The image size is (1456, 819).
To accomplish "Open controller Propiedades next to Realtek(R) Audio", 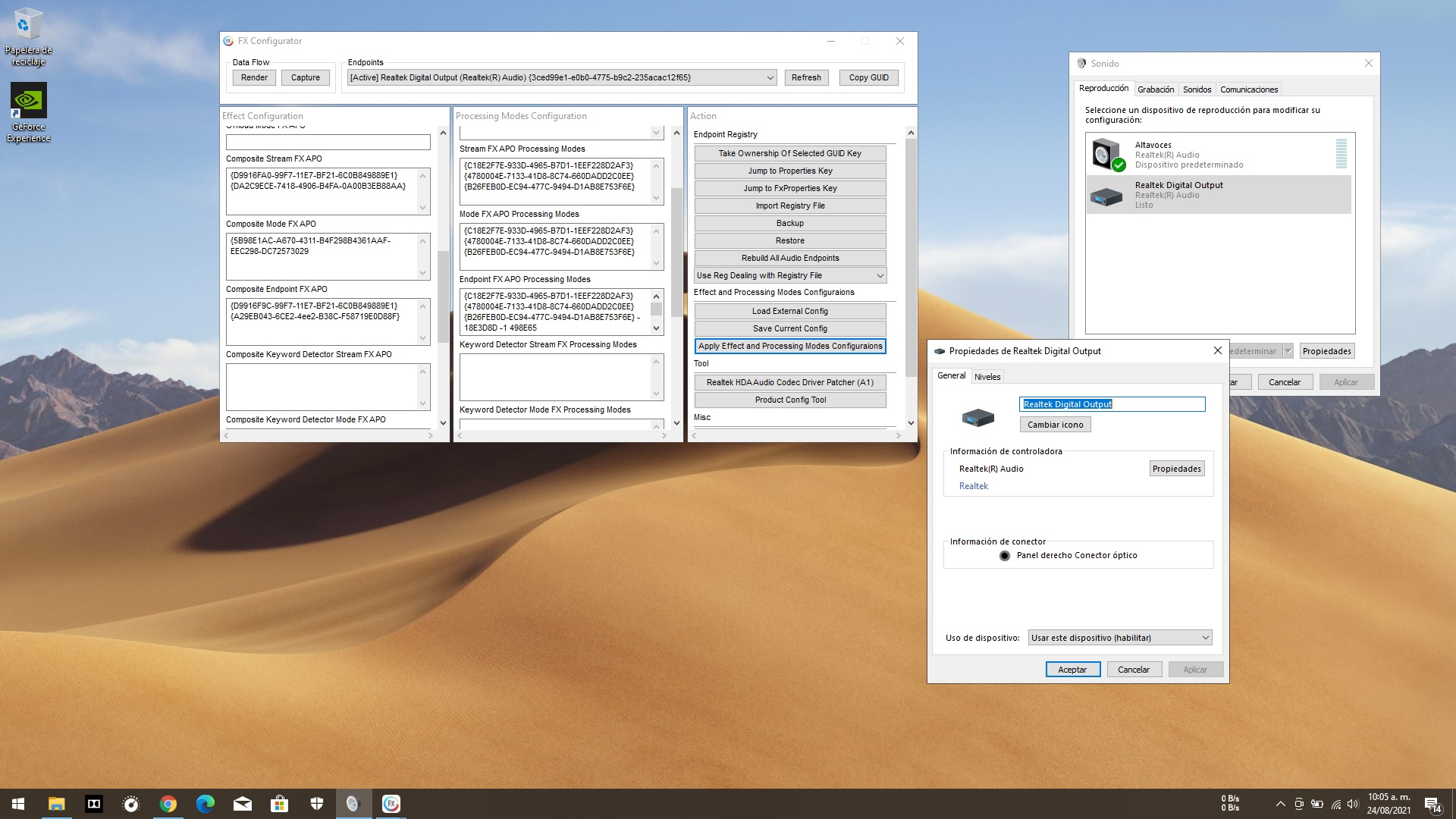I will point(1177,469).
